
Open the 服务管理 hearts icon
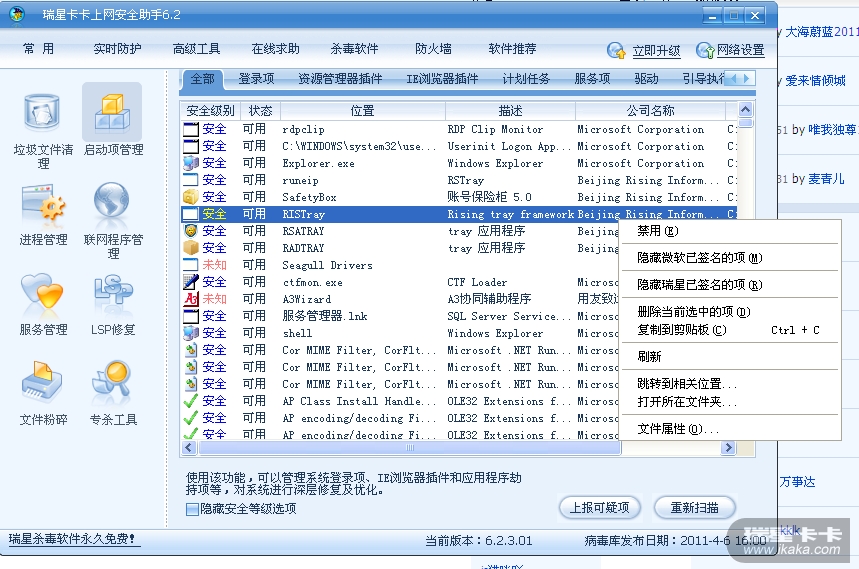(42, 292)
